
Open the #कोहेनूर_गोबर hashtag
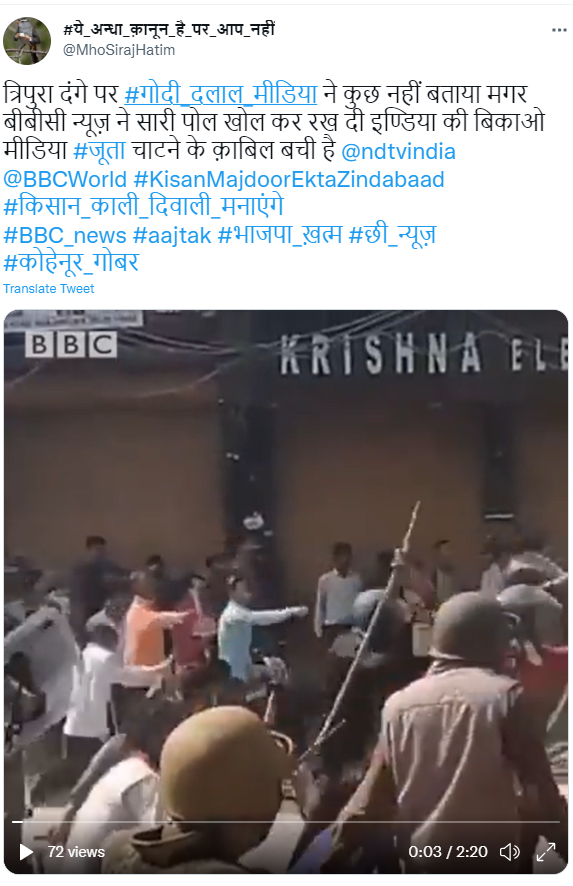(71, 262)
